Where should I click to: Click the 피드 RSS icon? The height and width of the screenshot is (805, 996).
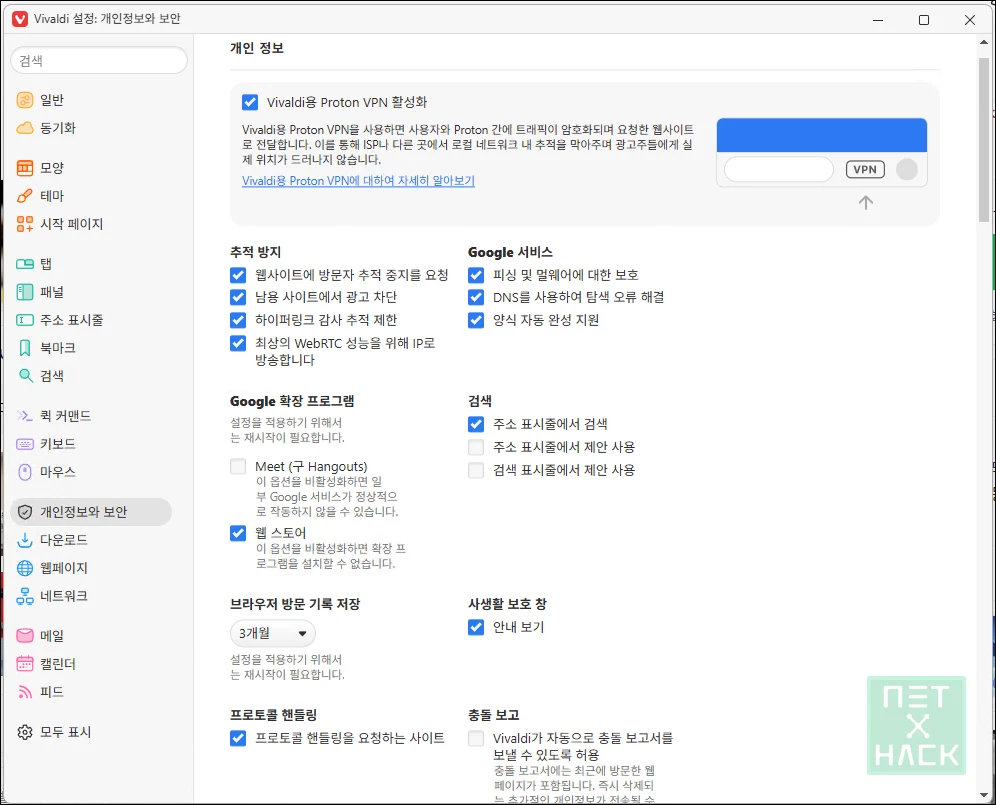coord(25,691)
